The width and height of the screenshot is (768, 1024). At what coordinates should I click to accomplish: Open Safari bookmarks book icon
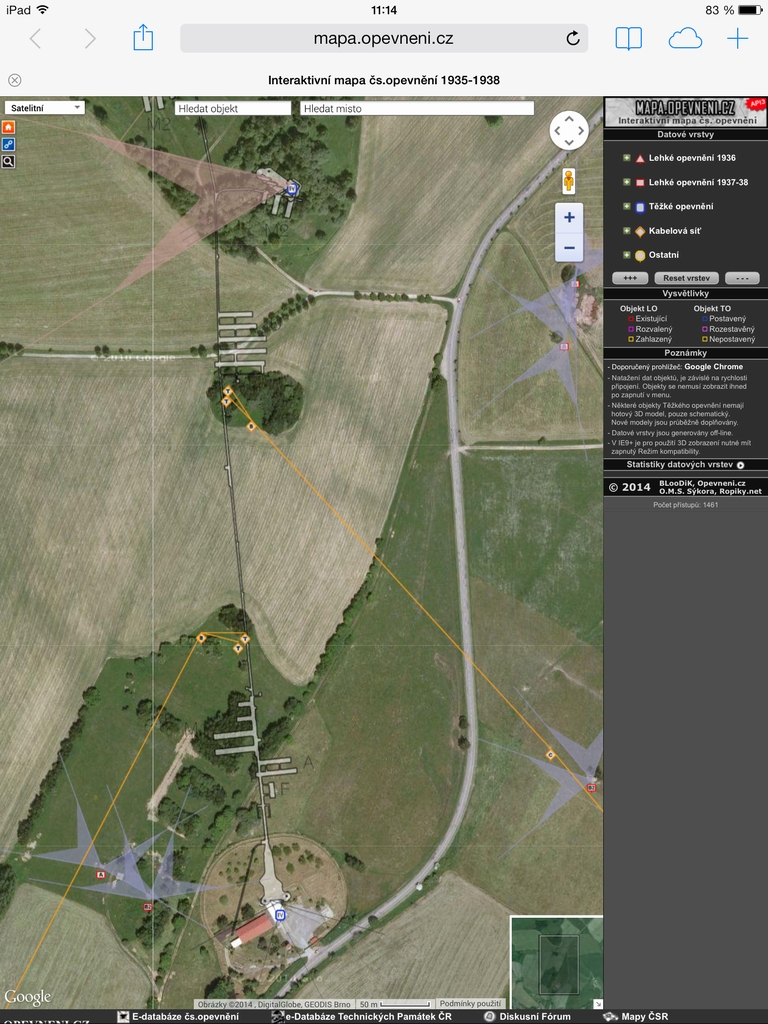628,38
